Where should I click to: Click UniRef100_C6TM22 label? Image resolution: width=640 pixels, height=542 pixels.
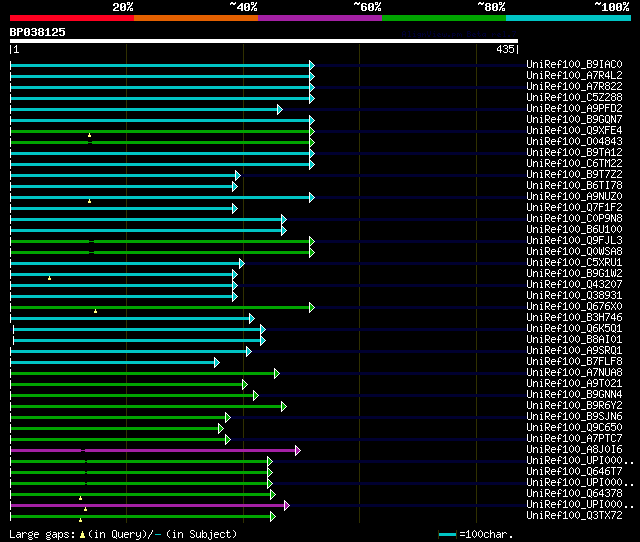tap(574, 164)
